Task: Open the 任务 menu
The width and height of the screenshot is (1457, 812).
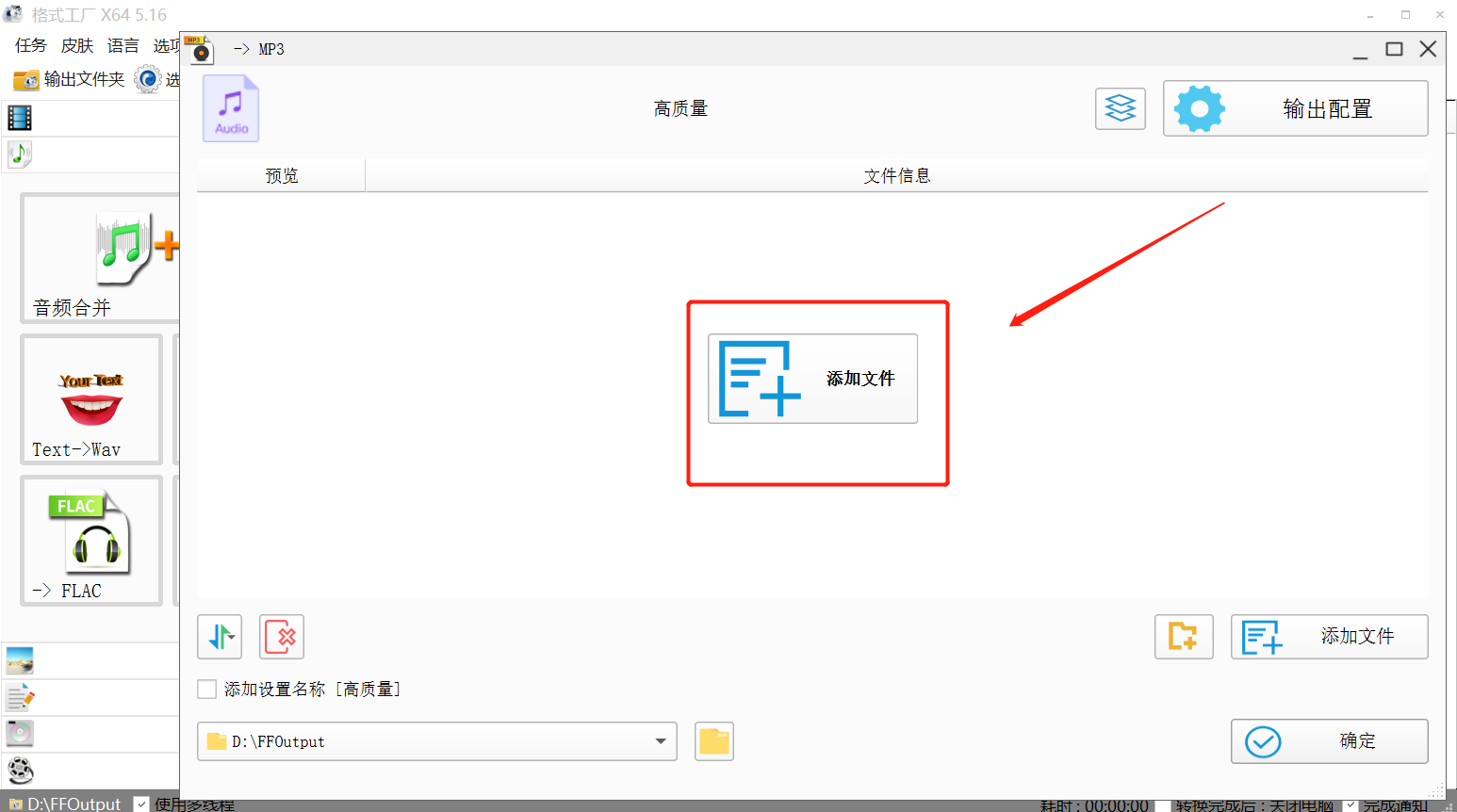Action: point(30,45)
